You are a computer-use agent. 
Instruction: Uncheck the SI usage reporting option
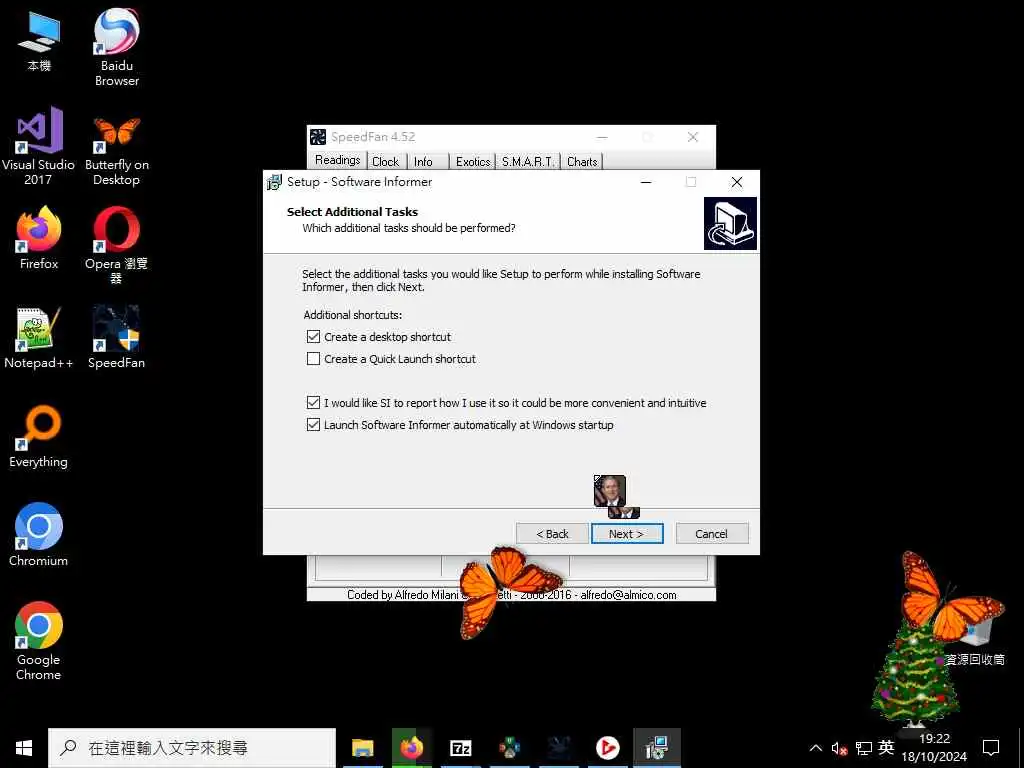click(x=313, y=402)
